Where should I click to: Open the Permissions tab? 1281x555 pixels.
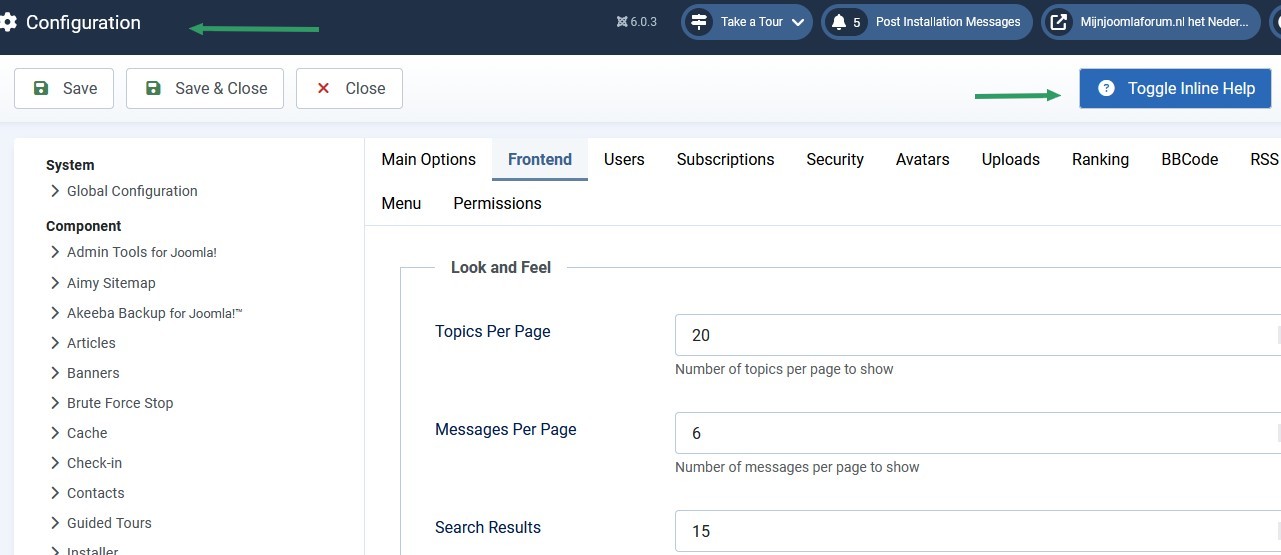[x=497, y=203]
